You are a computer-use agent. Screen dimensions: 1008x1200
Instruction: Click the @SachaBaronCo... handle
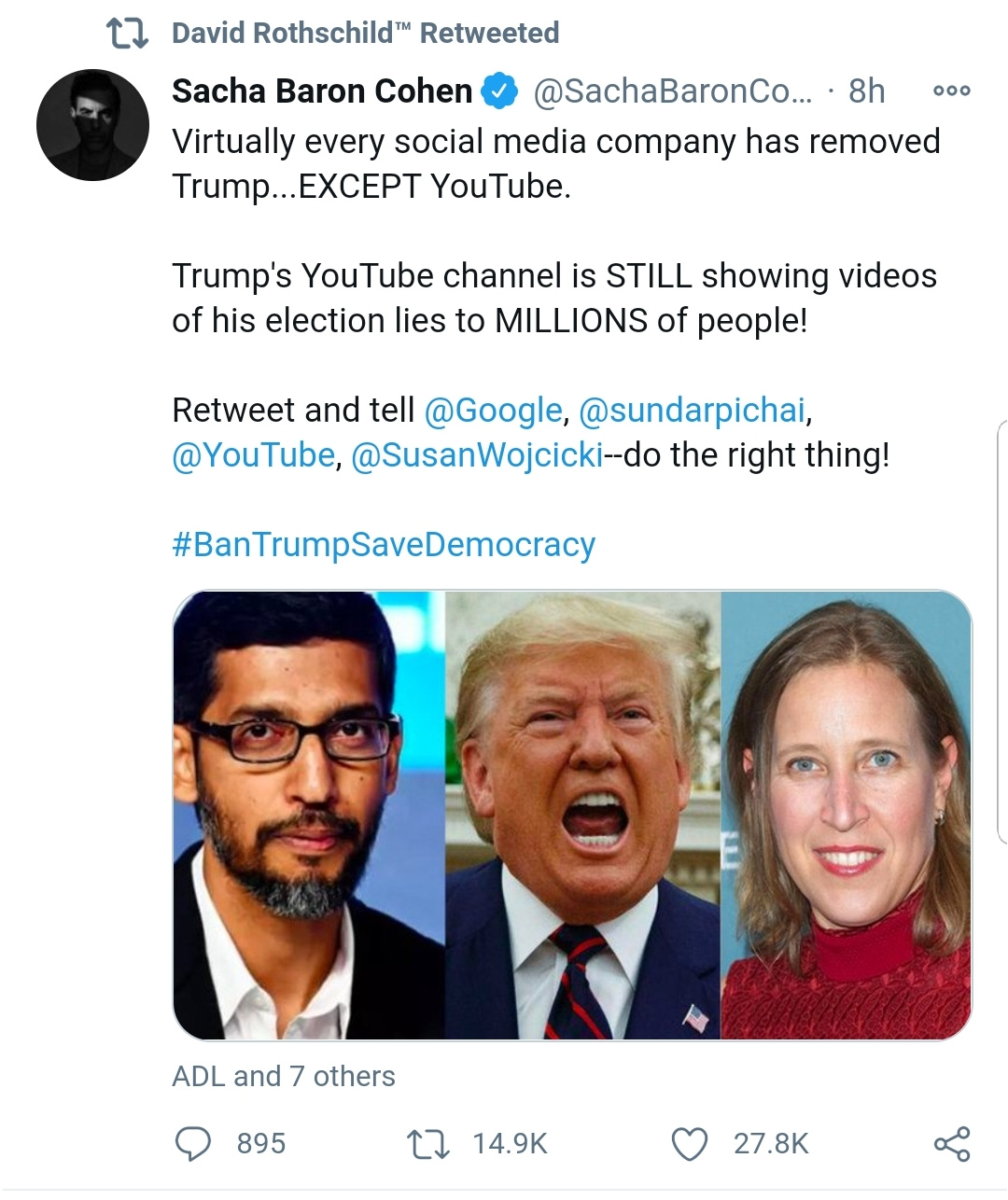click(x=672, y=91)
